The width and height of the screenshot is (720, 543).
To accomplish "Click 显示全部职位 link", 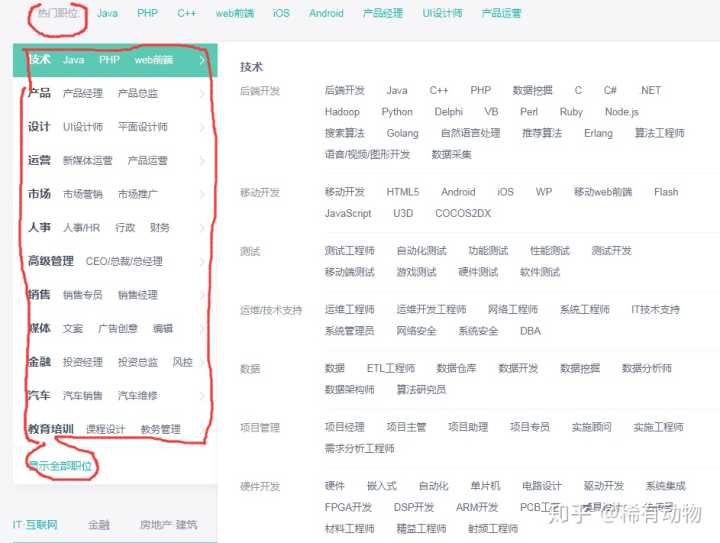I will click(59, 466).
